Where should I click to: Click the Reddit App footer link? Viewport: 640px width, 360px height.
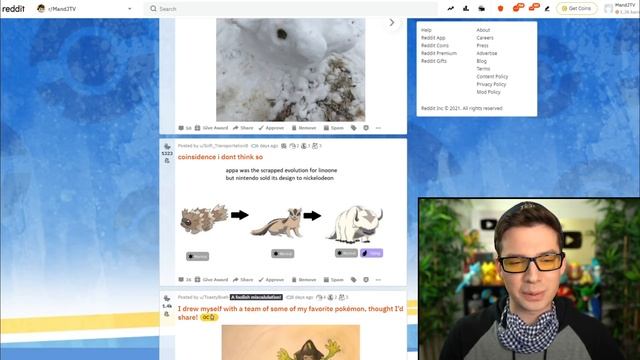click(x=433, y=38)
